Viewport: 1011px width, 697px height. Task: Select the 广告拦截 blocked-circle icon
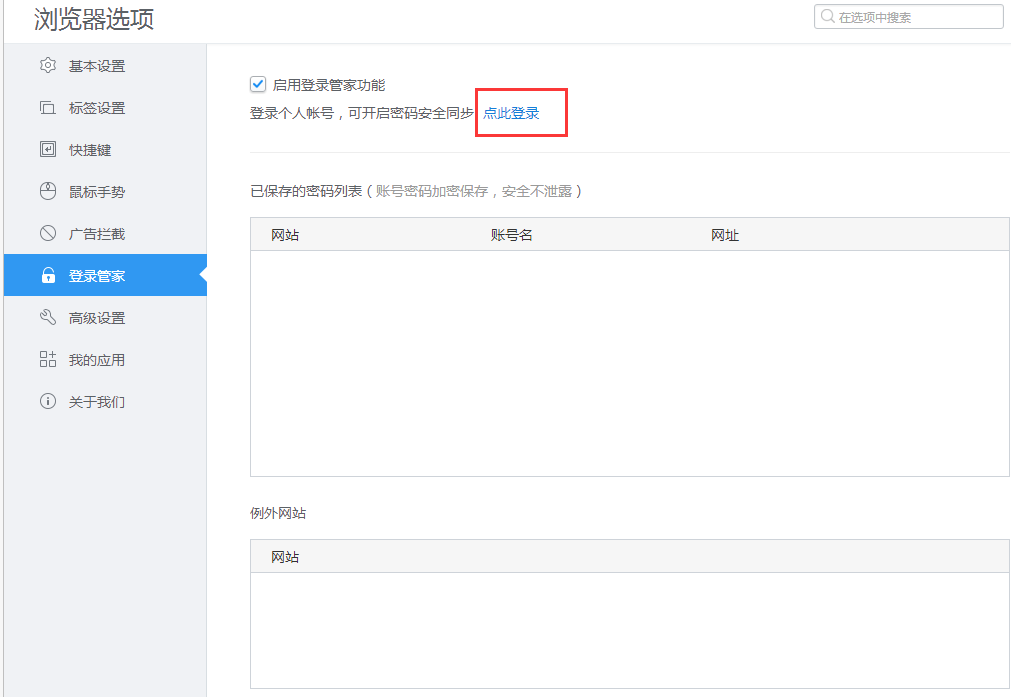click(47, 233)
